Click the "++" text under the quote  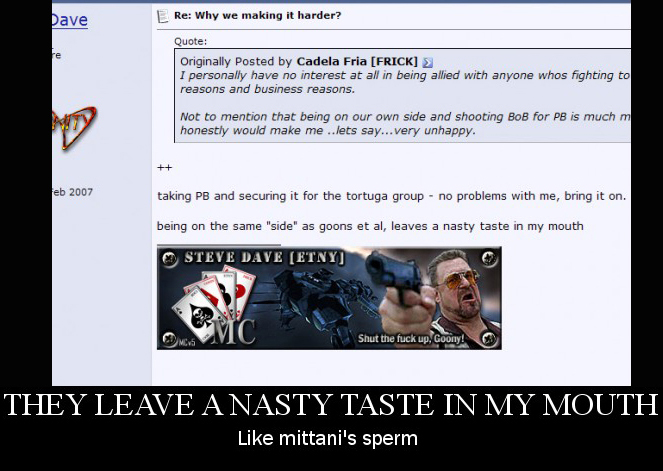[164, 167]
